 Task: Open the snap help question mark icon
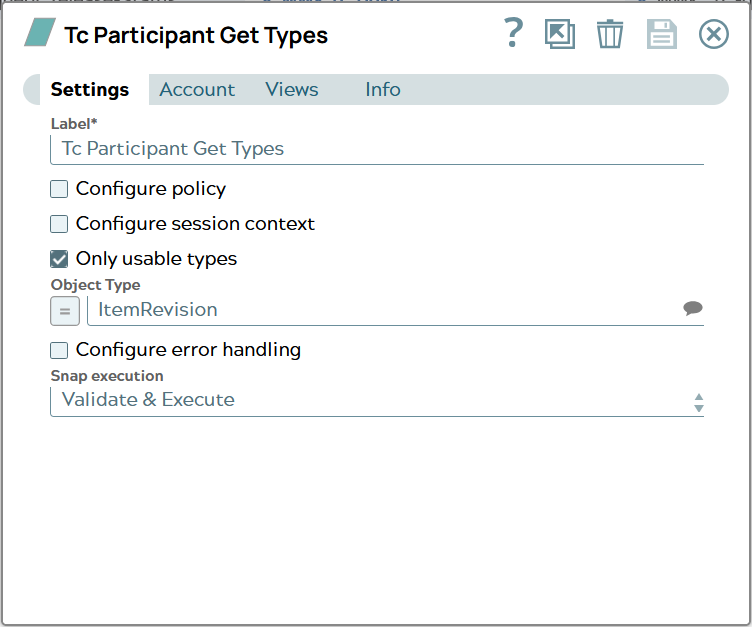pos(513,33)
